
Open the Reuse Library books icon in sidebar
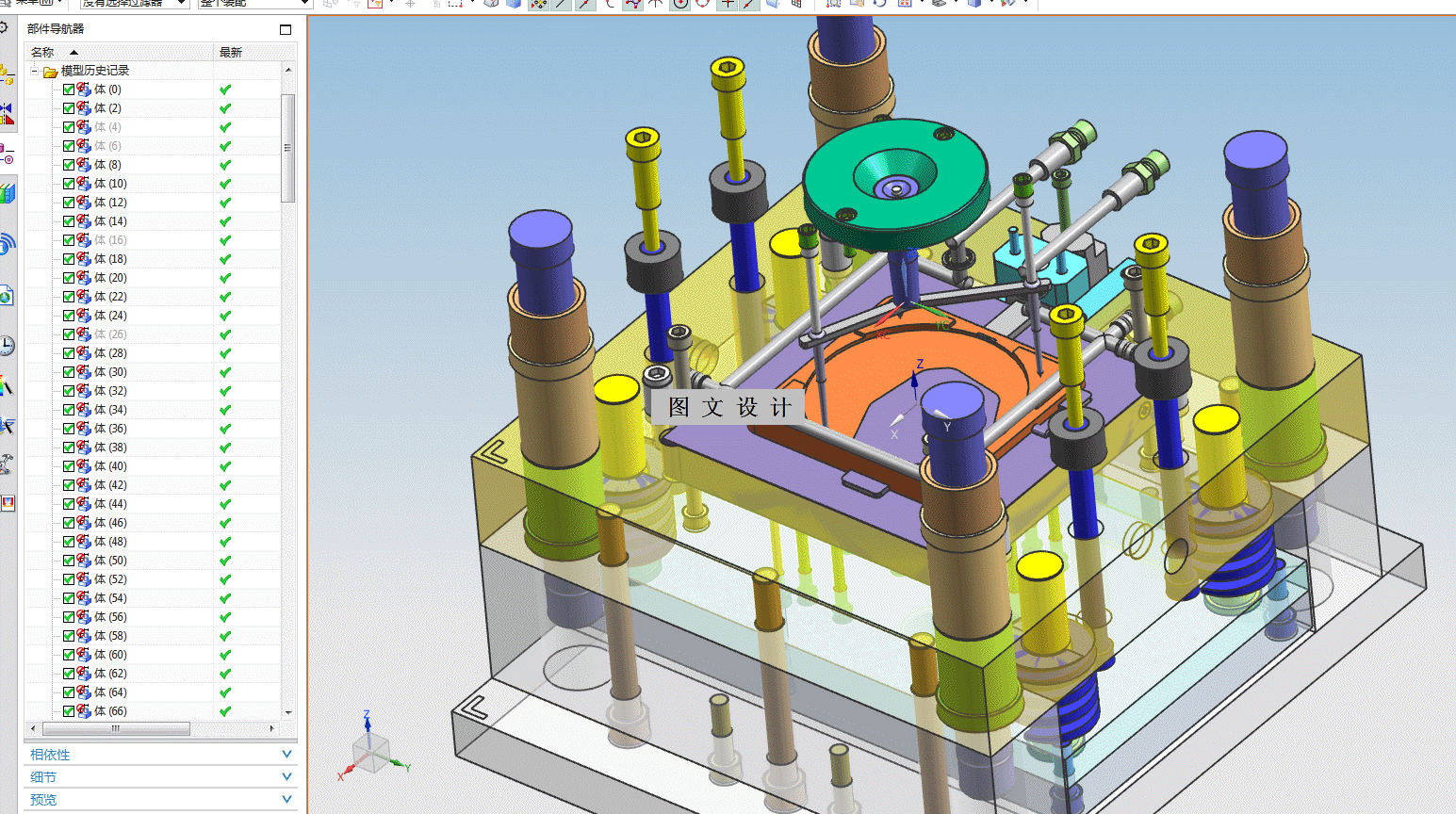tap(7, 194)
